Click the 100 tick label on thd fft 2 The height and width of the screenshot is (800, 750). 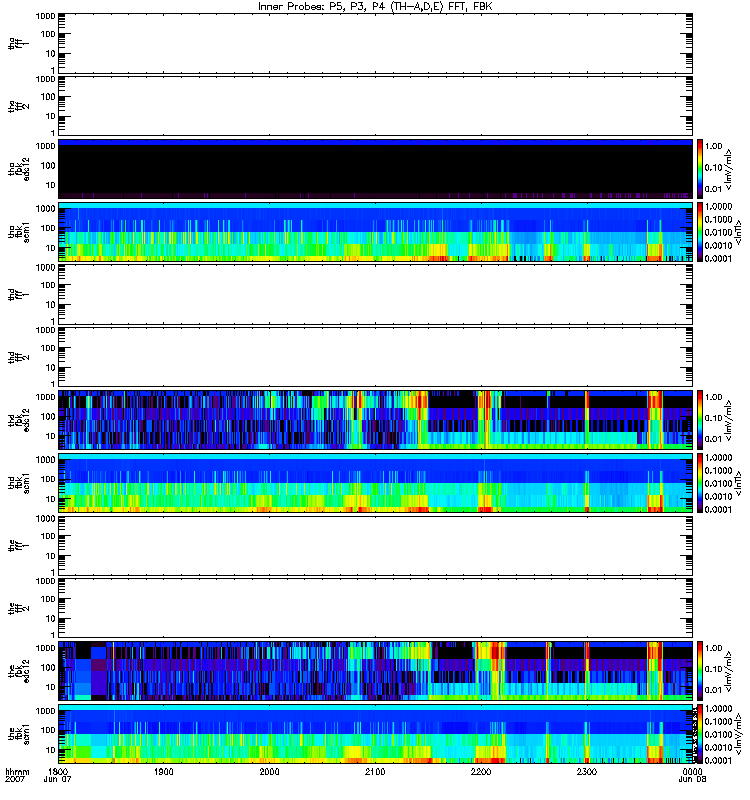(48, 348)
